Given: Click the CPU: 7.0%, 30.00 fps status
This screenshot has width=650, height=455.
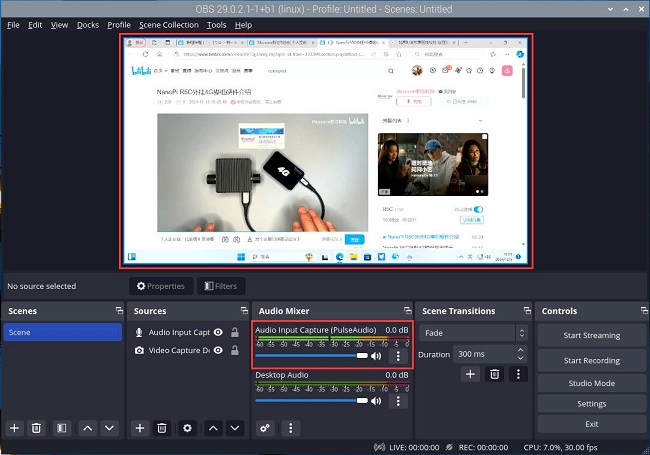Looking at the screenshot, I should (x=560, y=447).
